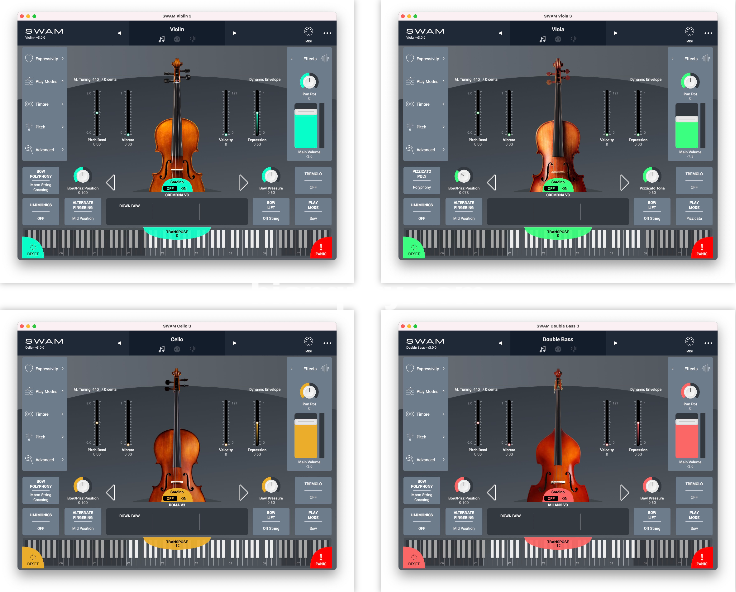Open MIDI settings icon in Viola window
Screen dimensions: 736x592
point(690,33)
